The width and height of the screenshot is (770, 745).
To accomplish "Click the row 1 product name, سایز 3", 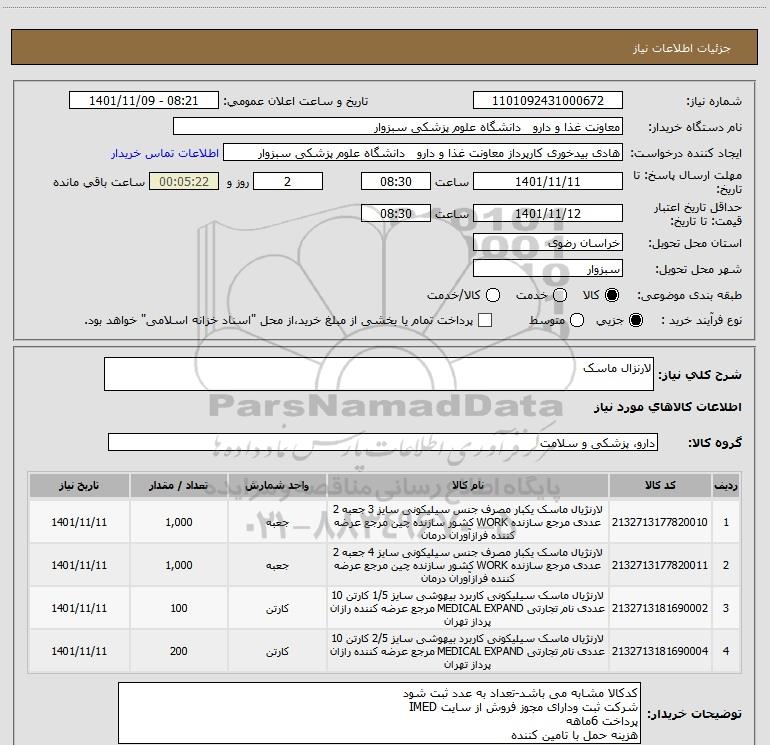I will click(x=468, y=522).
